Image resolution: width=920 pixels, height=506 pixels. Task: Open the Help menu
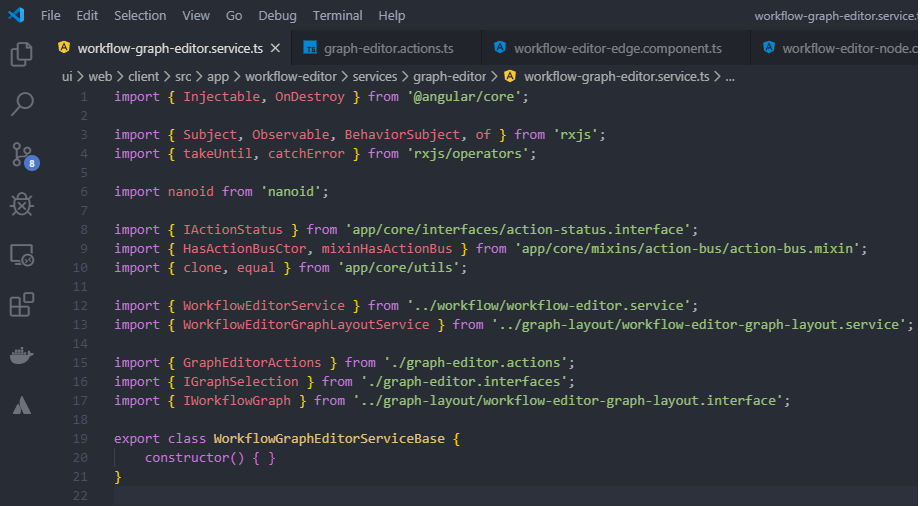(x=391, y=15)
